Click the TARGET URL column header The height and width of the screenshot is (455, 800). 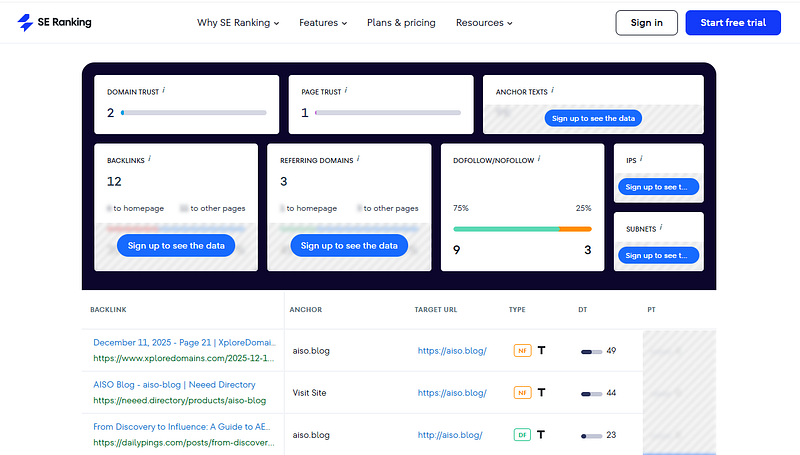436,310
